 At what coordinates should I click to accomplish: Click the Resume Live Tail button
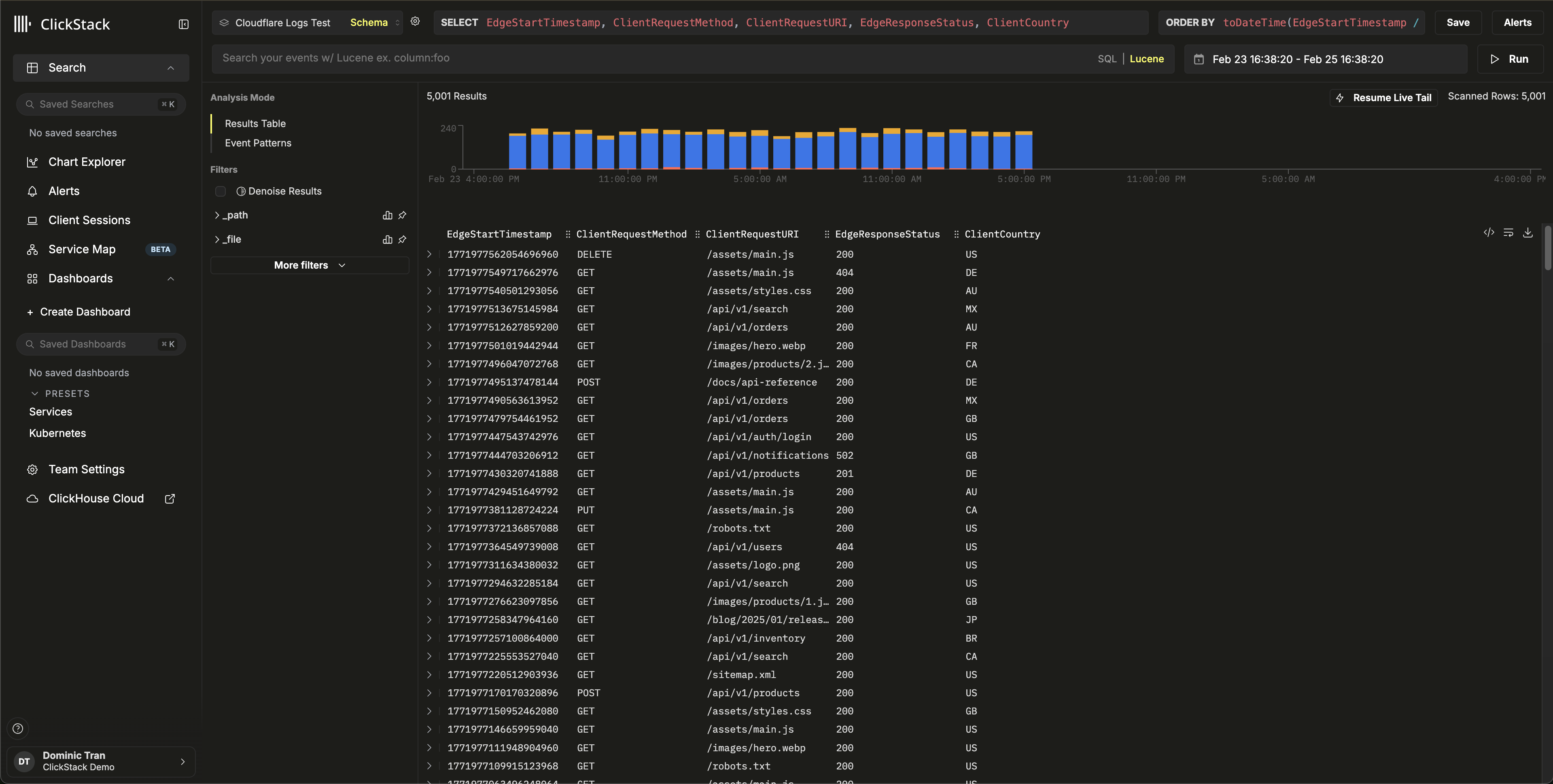tap(1383, 97)
